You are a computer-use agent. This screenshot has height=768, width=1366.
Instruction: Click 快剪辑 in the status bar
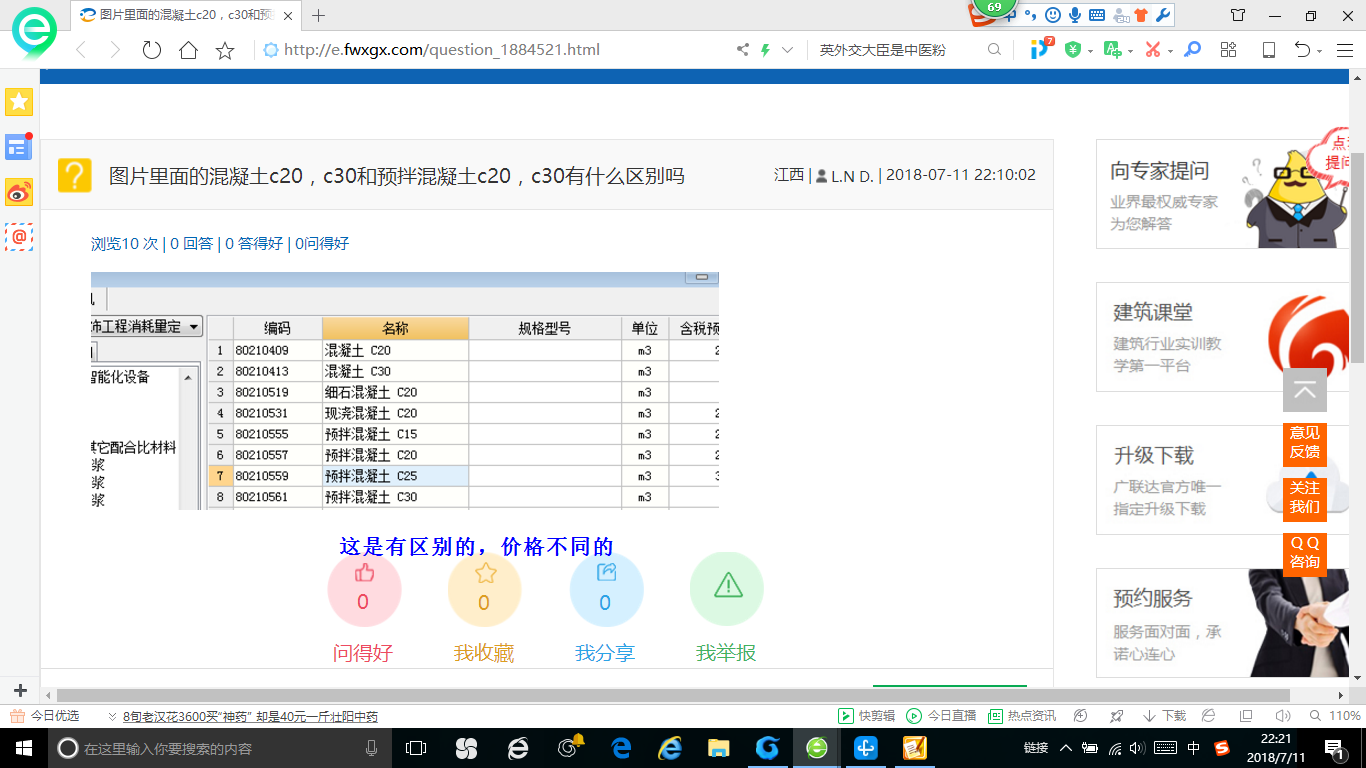point(866,716)
